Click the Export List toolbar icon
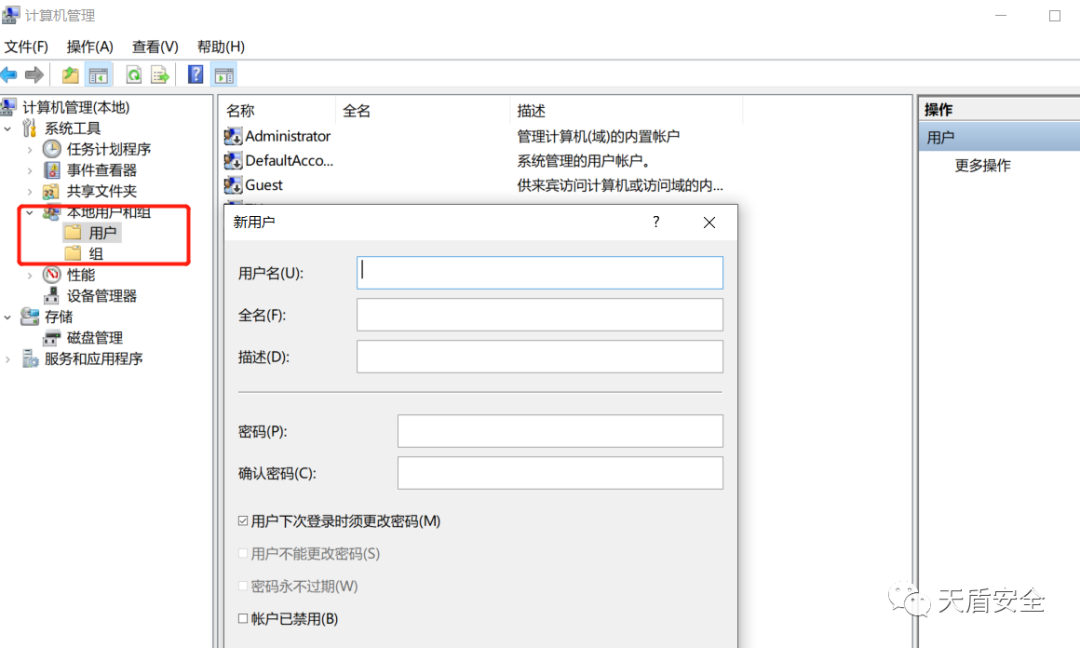Screen dimensions: 1080x648 160,75
